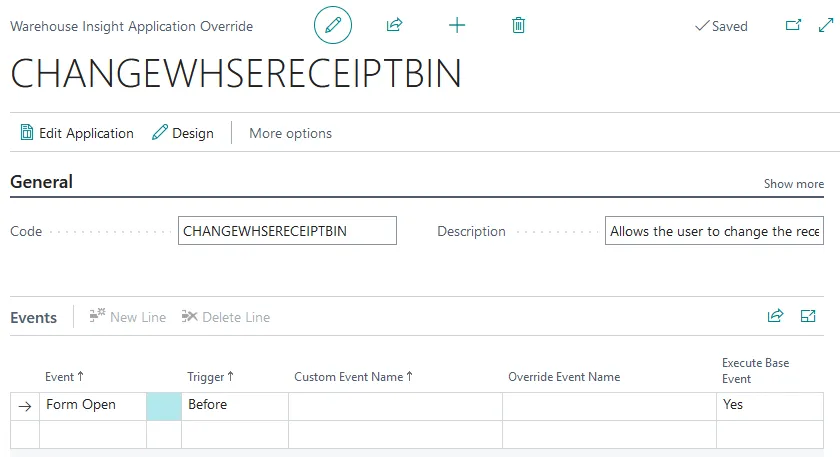
Task: Click the Edit Application action
Action: click(x=77, y=133)
